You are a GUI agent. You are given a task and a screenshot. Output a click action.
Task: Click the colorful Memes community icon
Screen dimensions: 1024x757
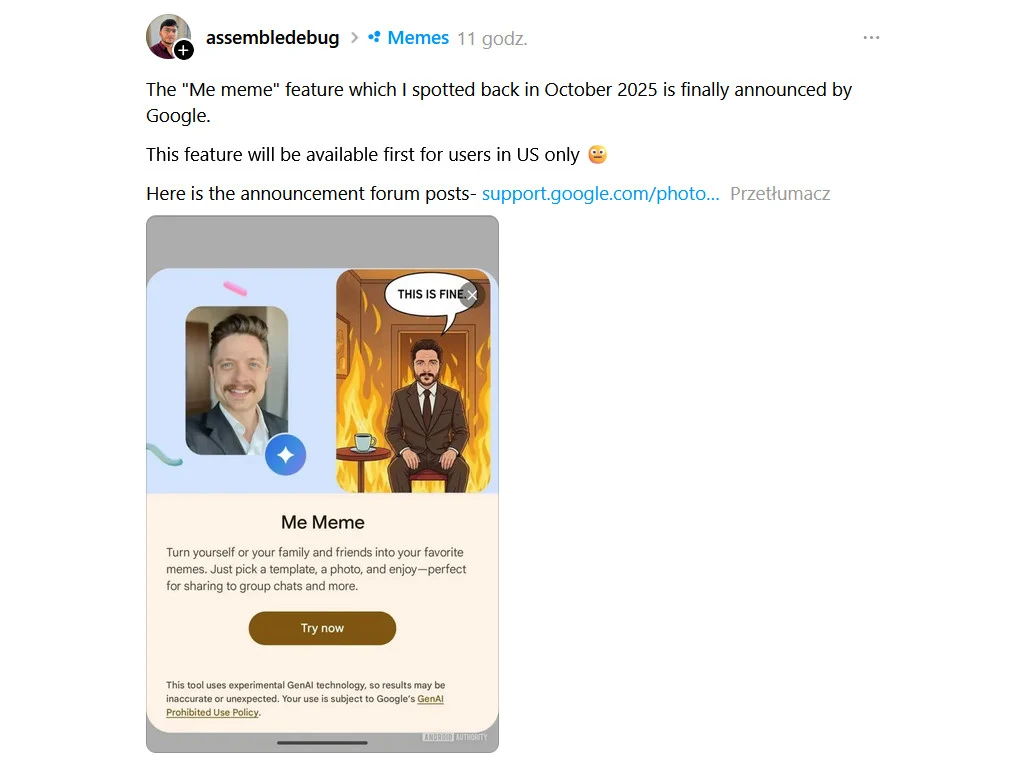click(x=373, y=37)
